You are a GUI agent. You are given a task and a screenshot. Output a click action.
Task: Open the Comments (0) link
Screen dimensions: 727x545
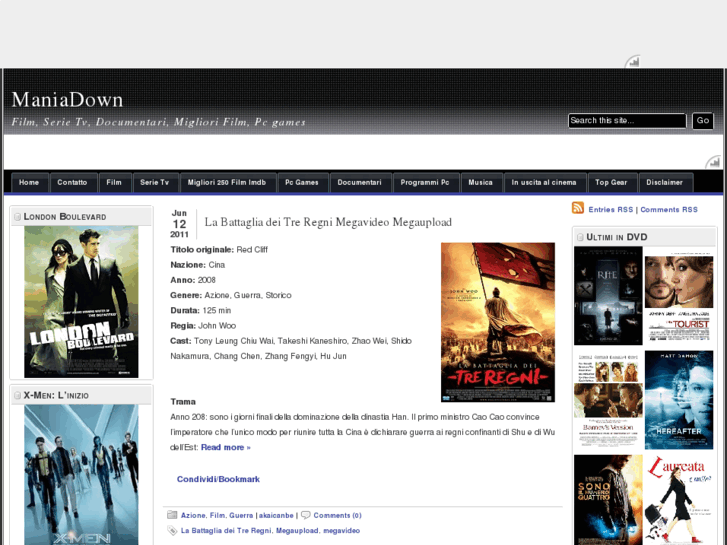[x=338, y=515]
